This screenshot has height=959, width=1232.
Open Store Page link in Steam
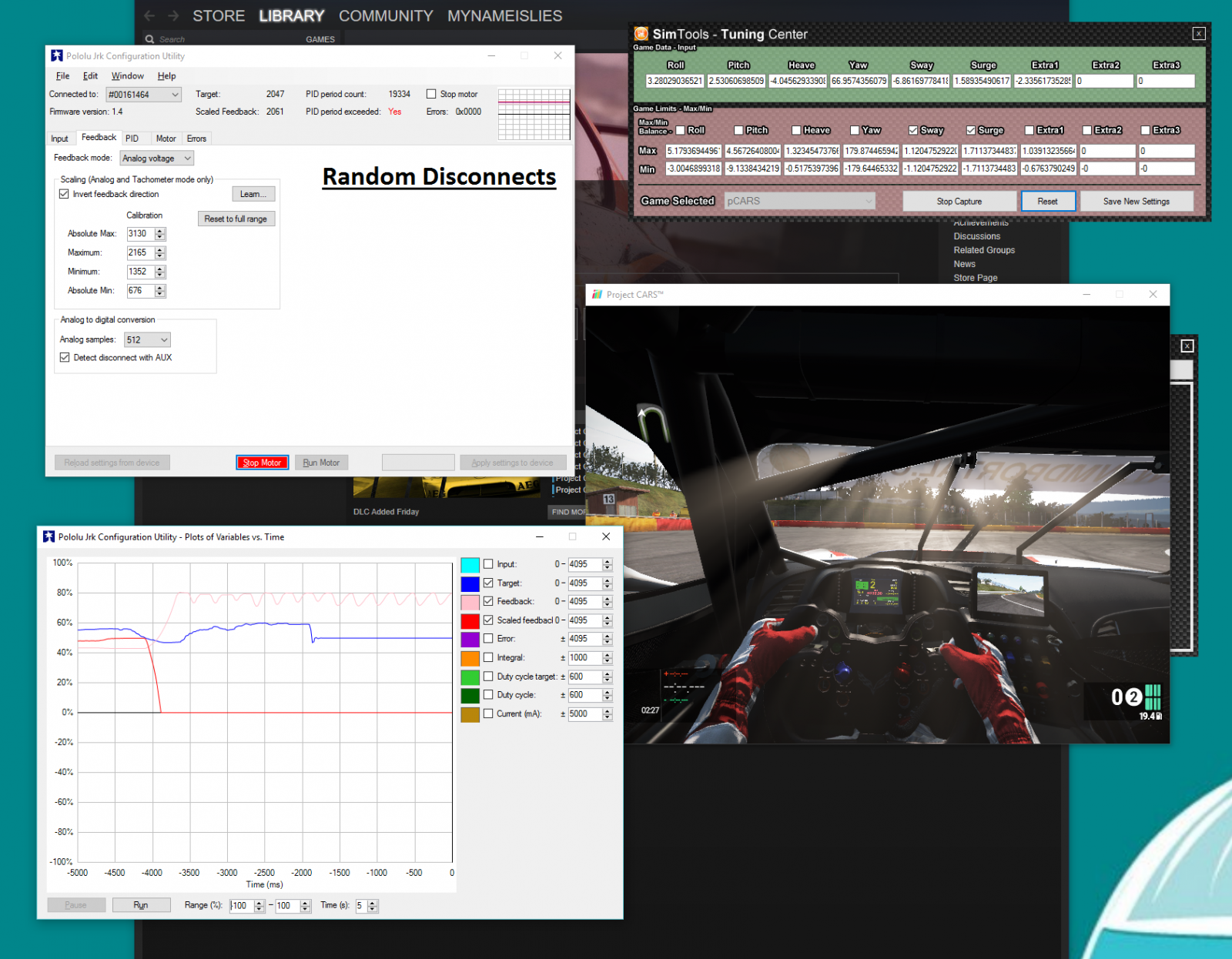pos(976,278)
